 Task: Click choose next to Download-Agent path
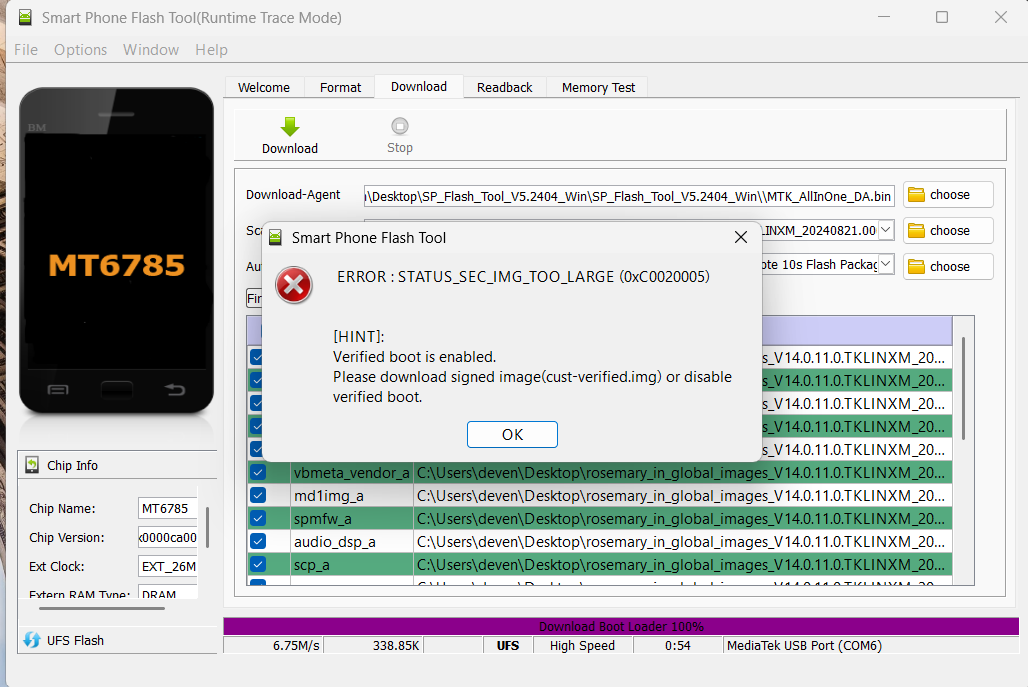tap(948, 195)
